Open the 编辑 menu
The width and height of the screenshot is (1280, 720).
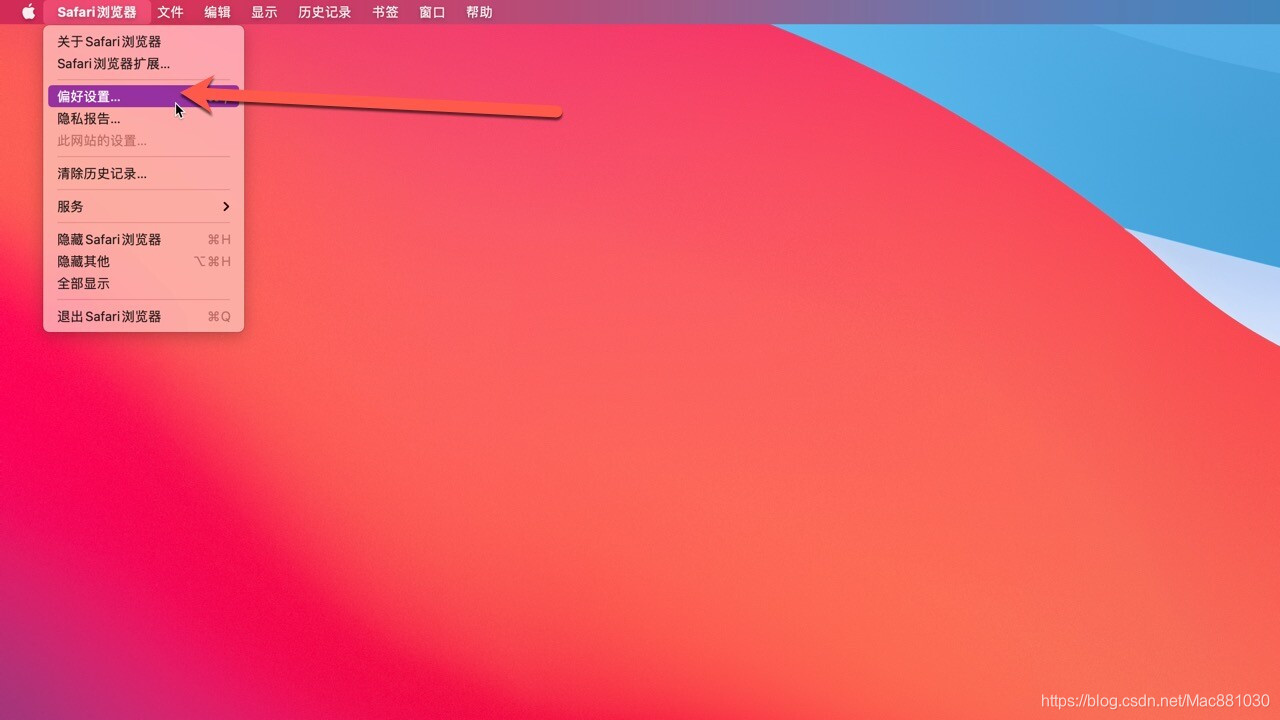click(217, 12)
